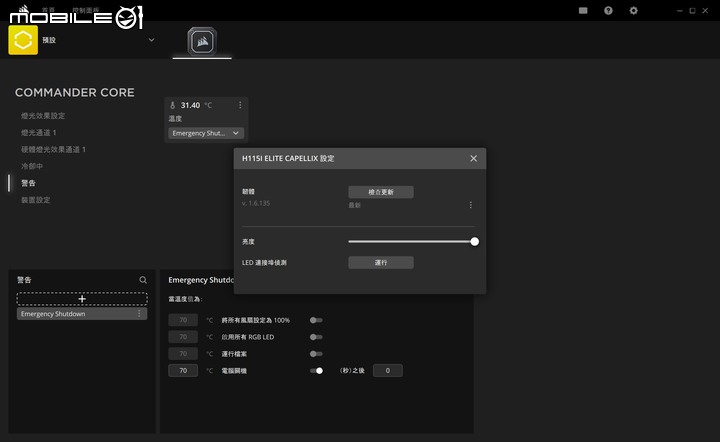Open 裝置設定 in the sidebar
Image resolution: width=720 pixels, height=442 pixels.
tap(35, 200)
